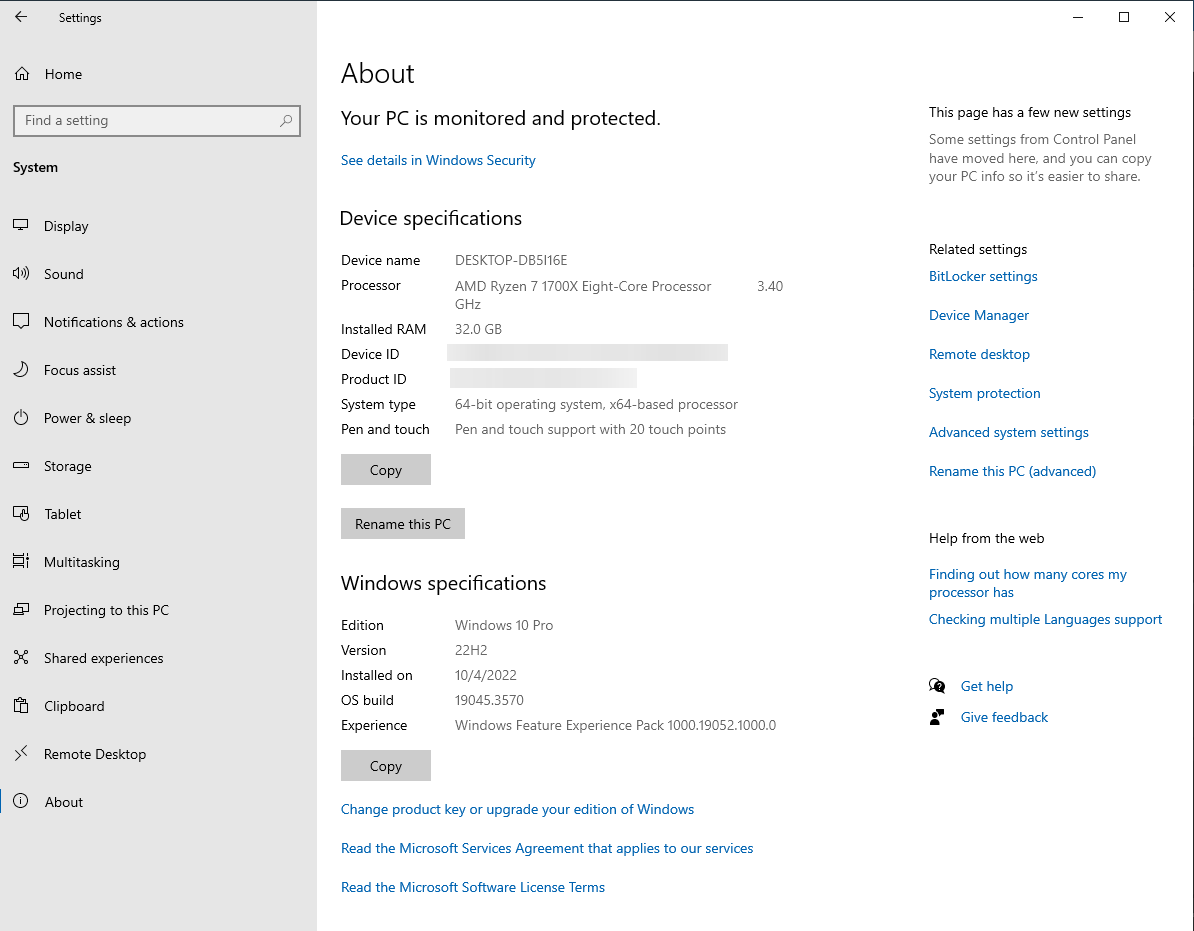Click OS build 19045.3570 value
Viewport: 1194px width, 931px height.
tap(489, 700)
